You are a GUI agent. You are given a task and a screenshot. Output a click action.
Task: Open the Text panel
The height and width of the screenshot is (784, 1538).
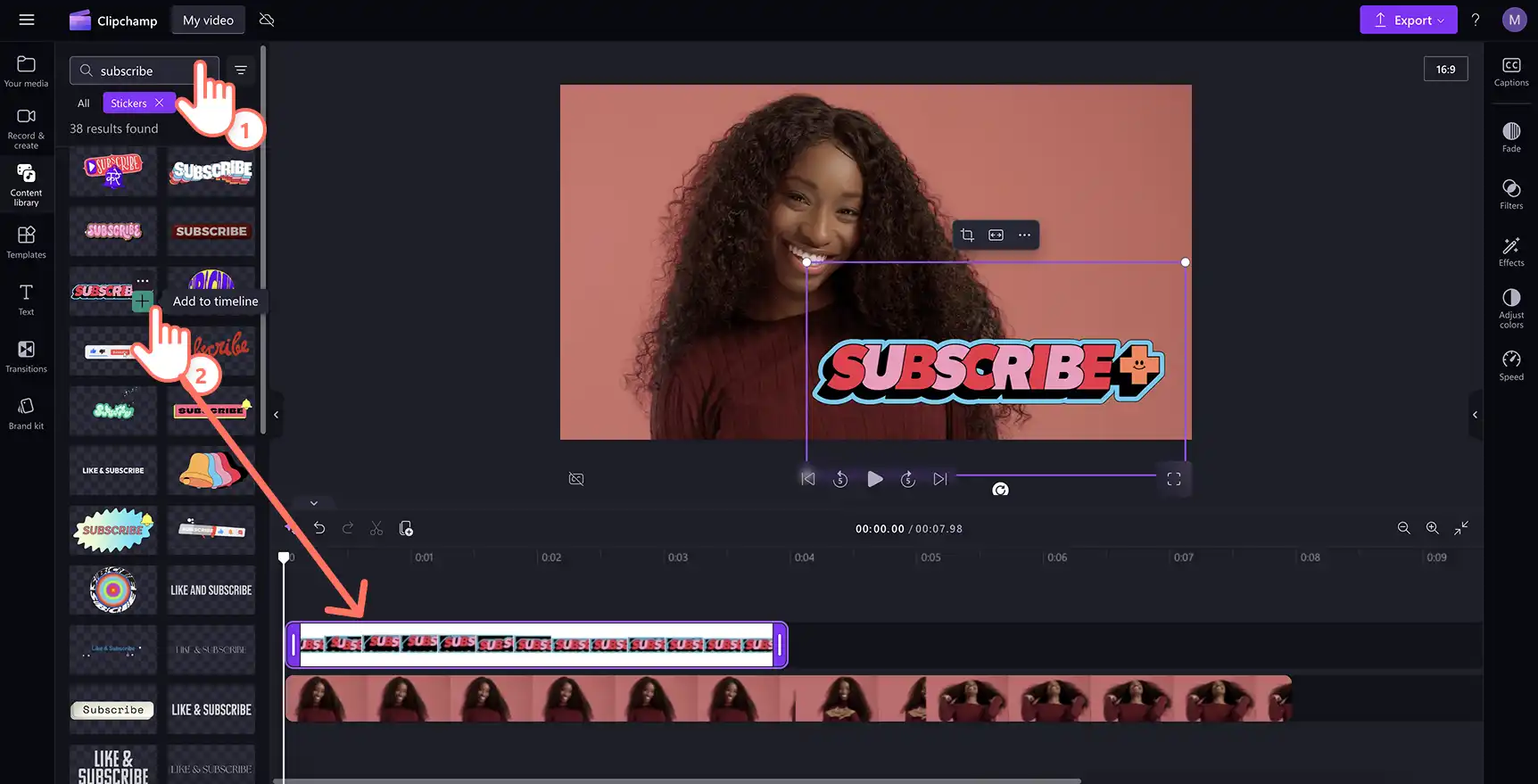(x=27, y=299)
